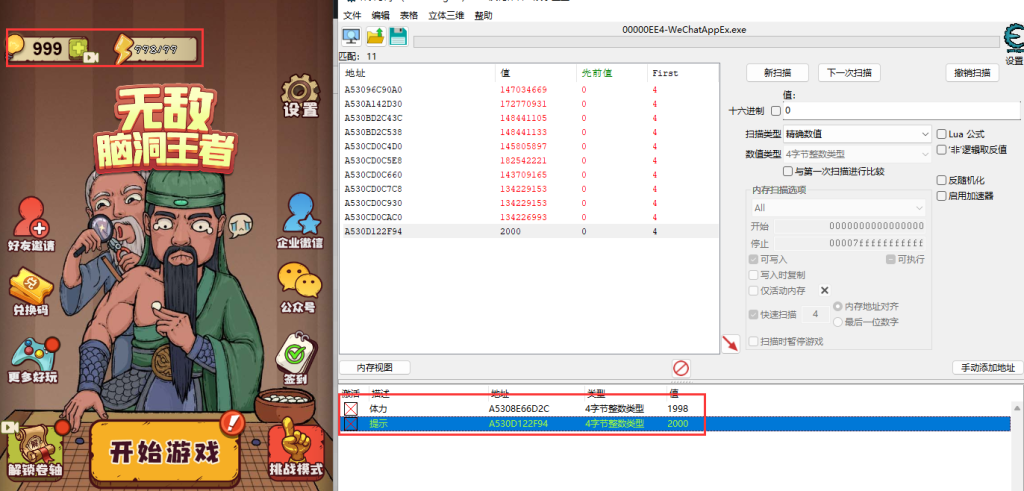Open 编辑 menu
1024x491 pixels.
tap(380, 15)
